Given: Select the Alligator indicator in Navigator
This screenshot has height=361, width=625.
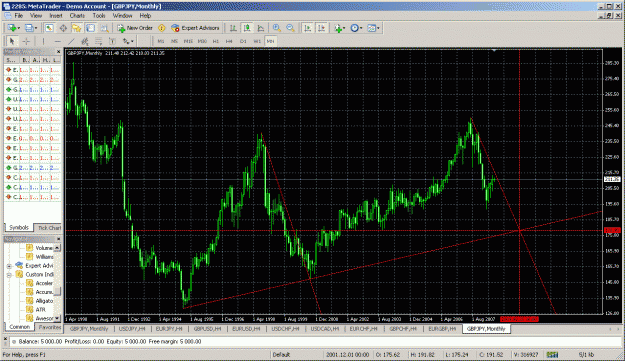Looking at the screenshot, I should point(40,301).
